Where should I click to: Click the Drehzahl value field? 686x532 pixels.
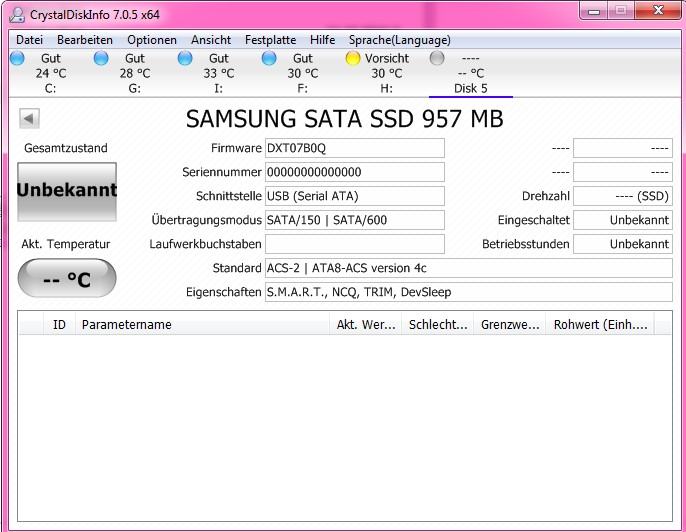point(623,196)
